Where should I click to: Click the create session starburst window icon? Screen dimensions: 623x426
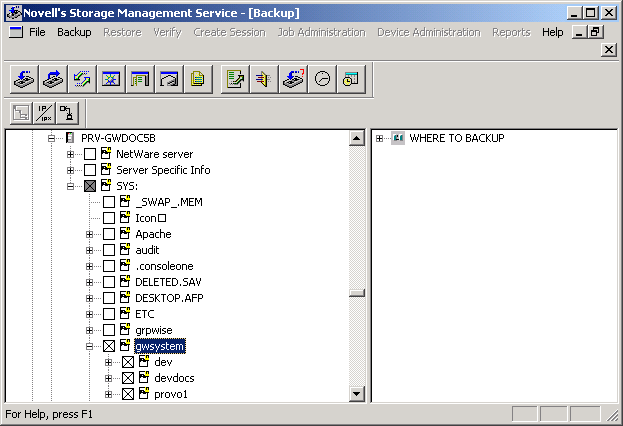(111, 79)
